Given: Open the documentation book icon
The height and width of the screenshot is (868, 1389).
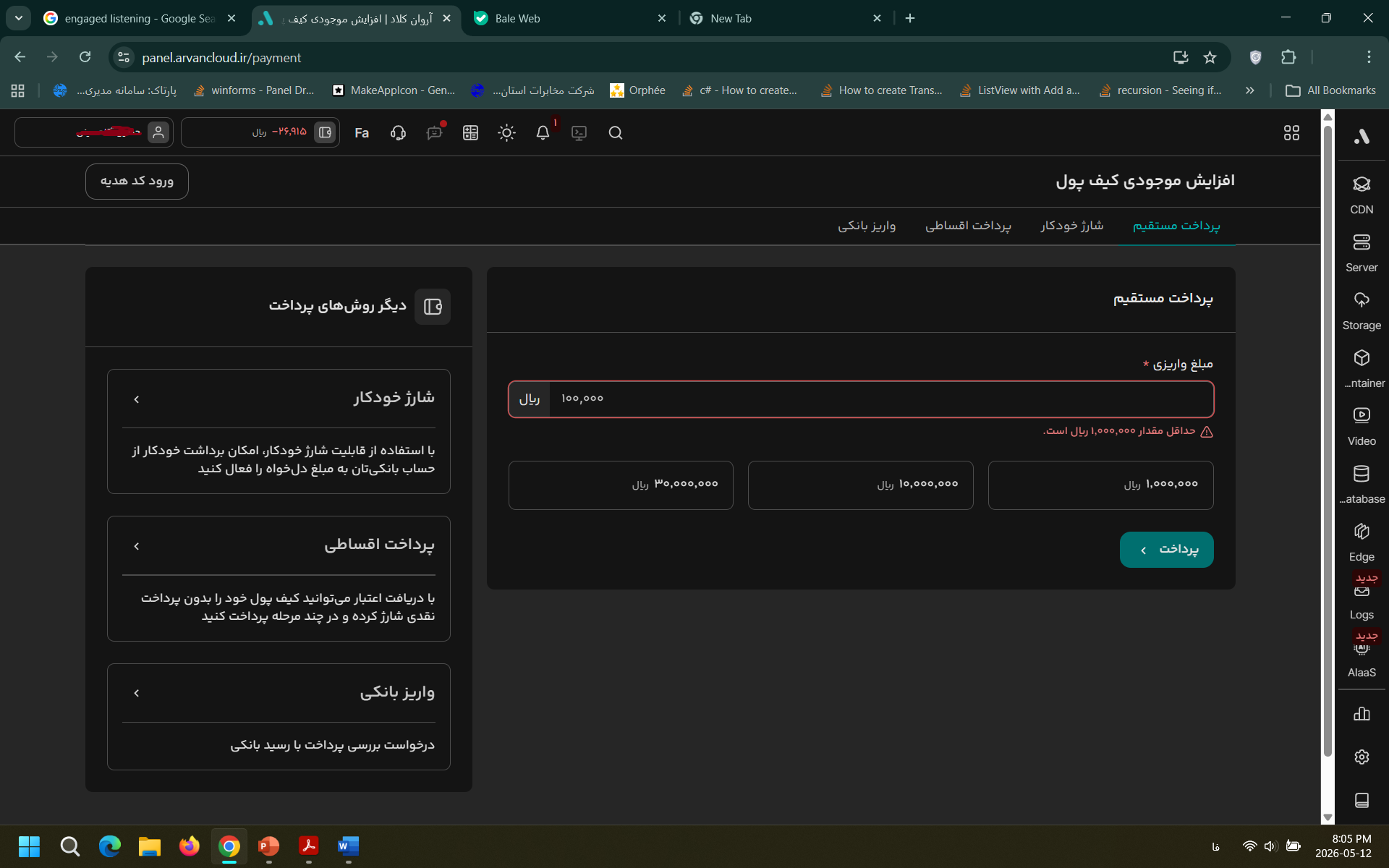Looking at the screenshot, I should (x=1362, y=800).
